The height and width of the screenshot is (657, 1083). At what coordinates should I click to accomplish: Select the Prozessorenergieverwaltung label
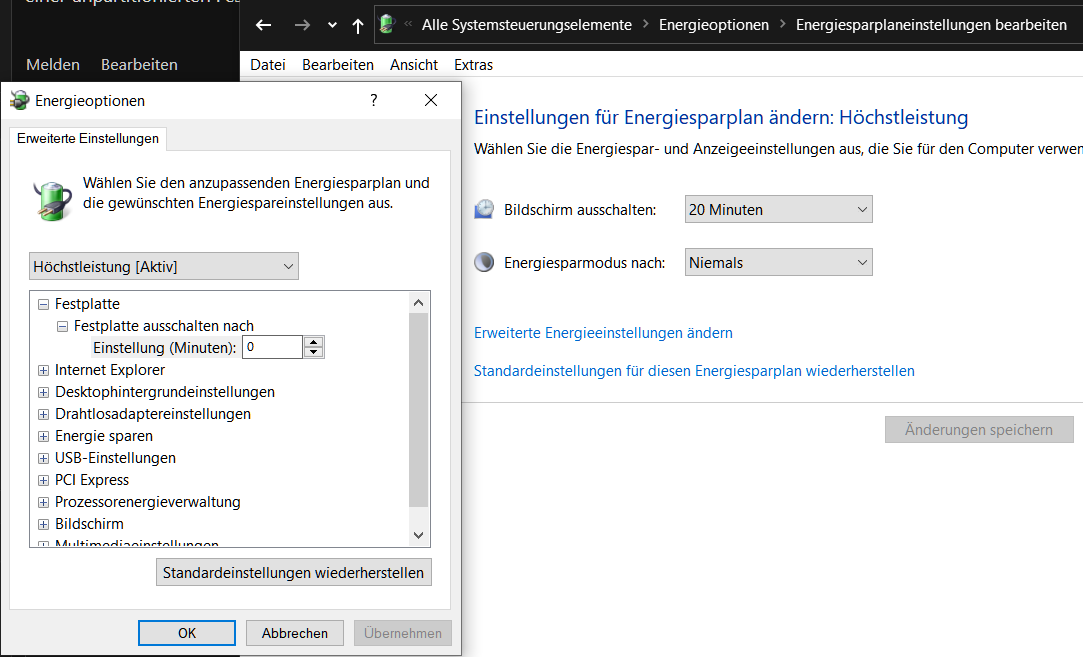click(x=148, y=502)
